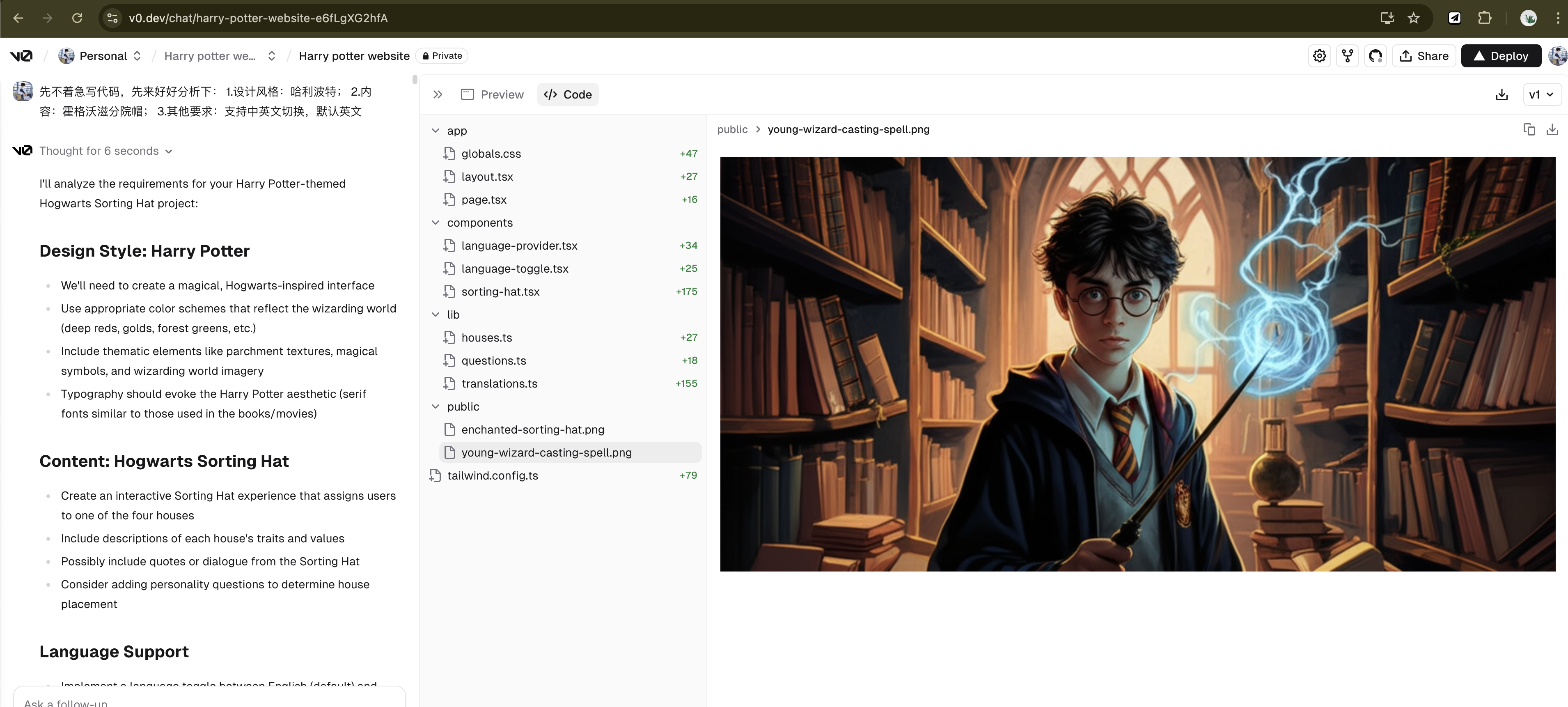The height and width of the screenshot is (707, 1568).
Task: Click the Language Support heading
Action: click(x=114, y=652)
